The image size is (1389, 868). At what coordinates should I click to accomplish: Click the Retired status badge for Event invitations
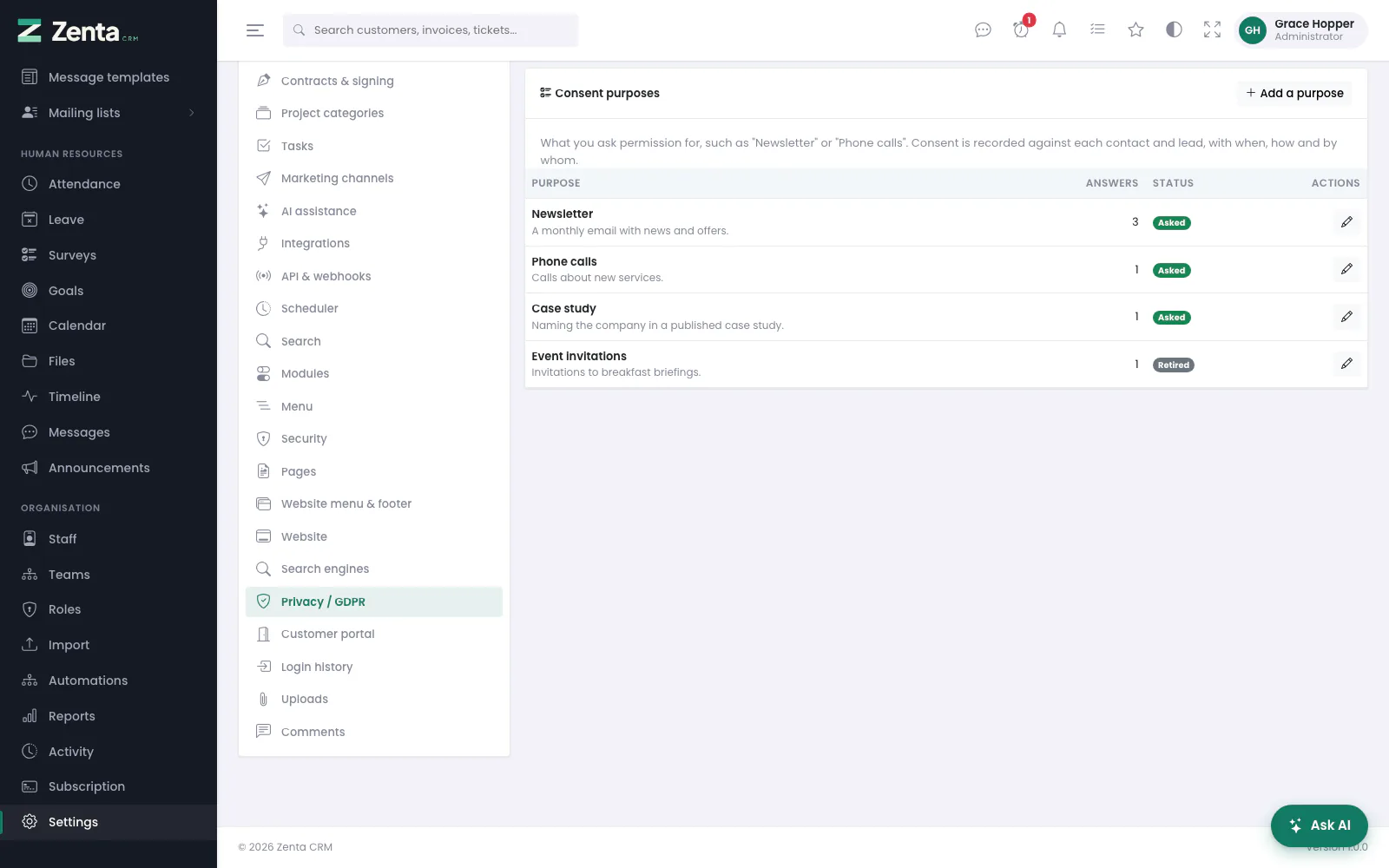point(1173,365)
